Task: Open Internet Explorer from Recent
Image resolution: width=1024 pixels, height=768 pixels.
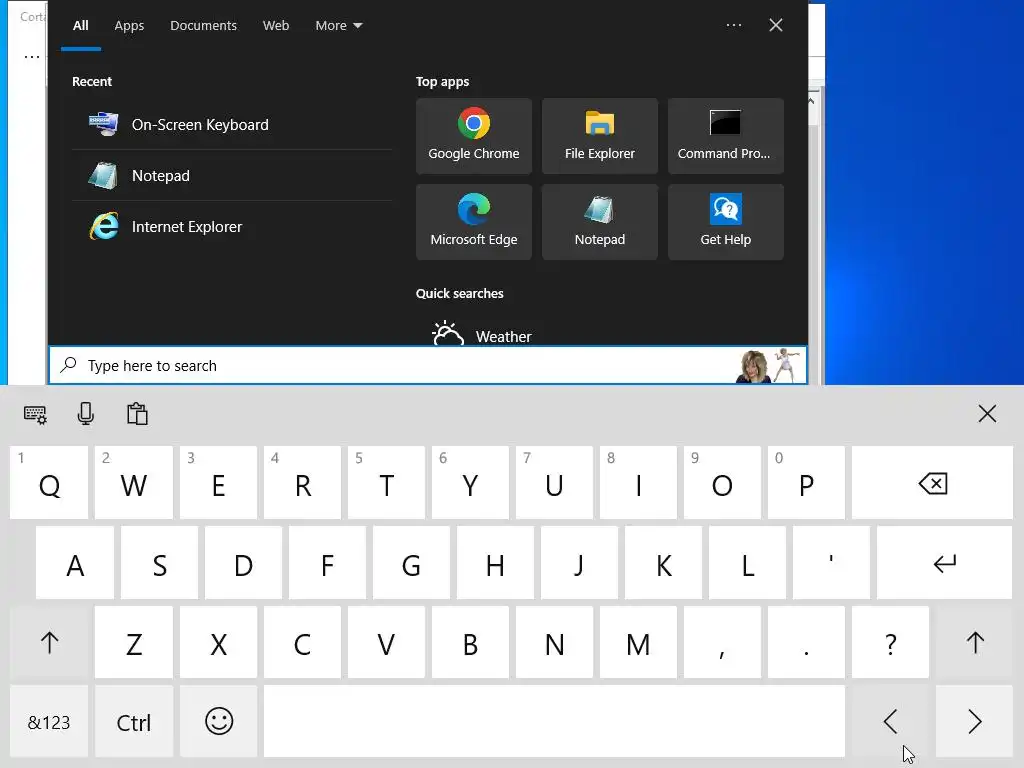Action: [232, 227]
